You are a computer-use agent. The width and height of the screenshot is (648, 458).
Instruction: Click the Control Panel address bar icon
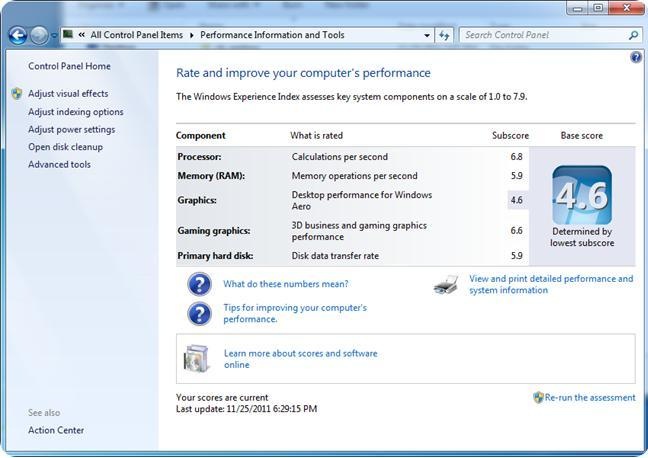[x=68, y=34]
